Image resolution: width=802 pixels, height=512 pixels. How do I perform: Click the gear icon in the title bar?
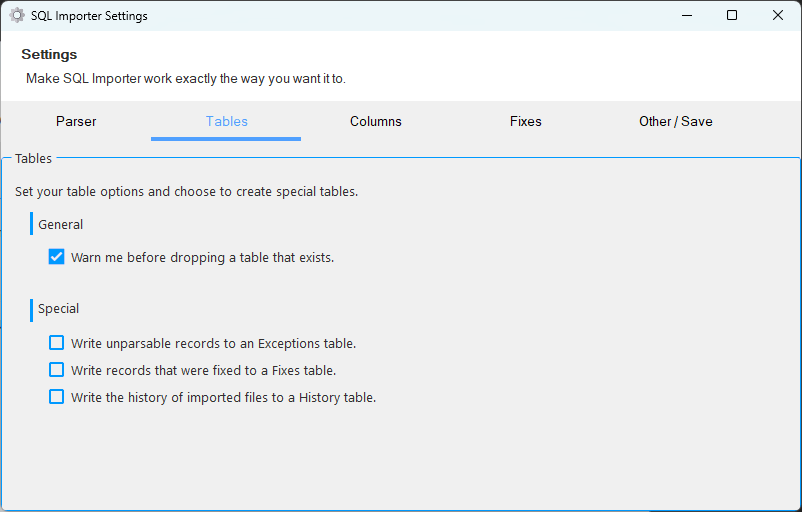17,15
